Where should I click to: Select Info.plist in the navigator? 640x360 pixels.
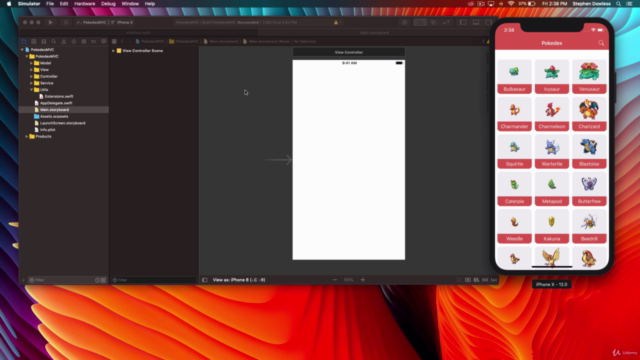[47, 130]
